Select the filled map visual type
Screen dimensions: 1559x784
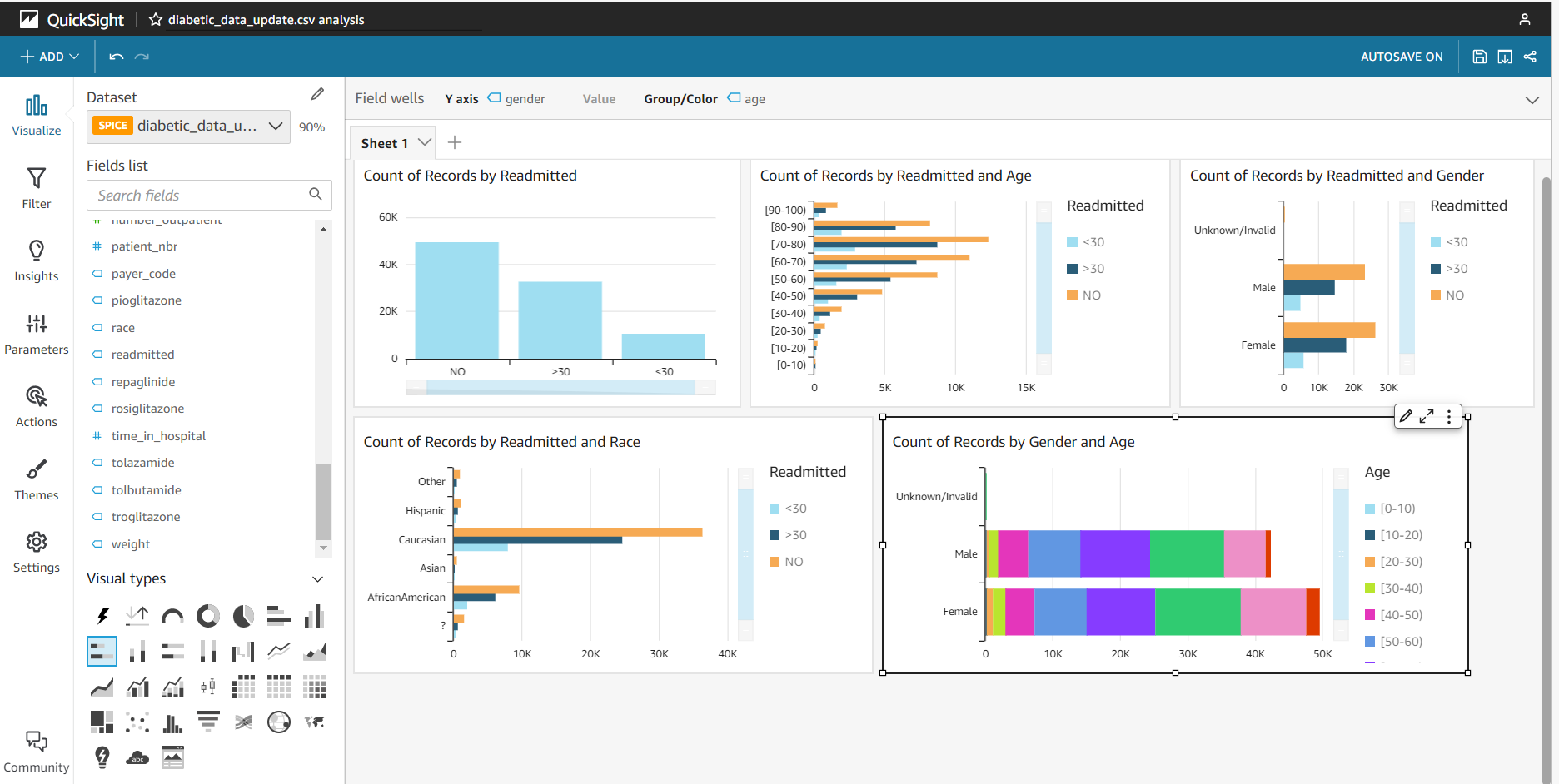pos(314,722)
